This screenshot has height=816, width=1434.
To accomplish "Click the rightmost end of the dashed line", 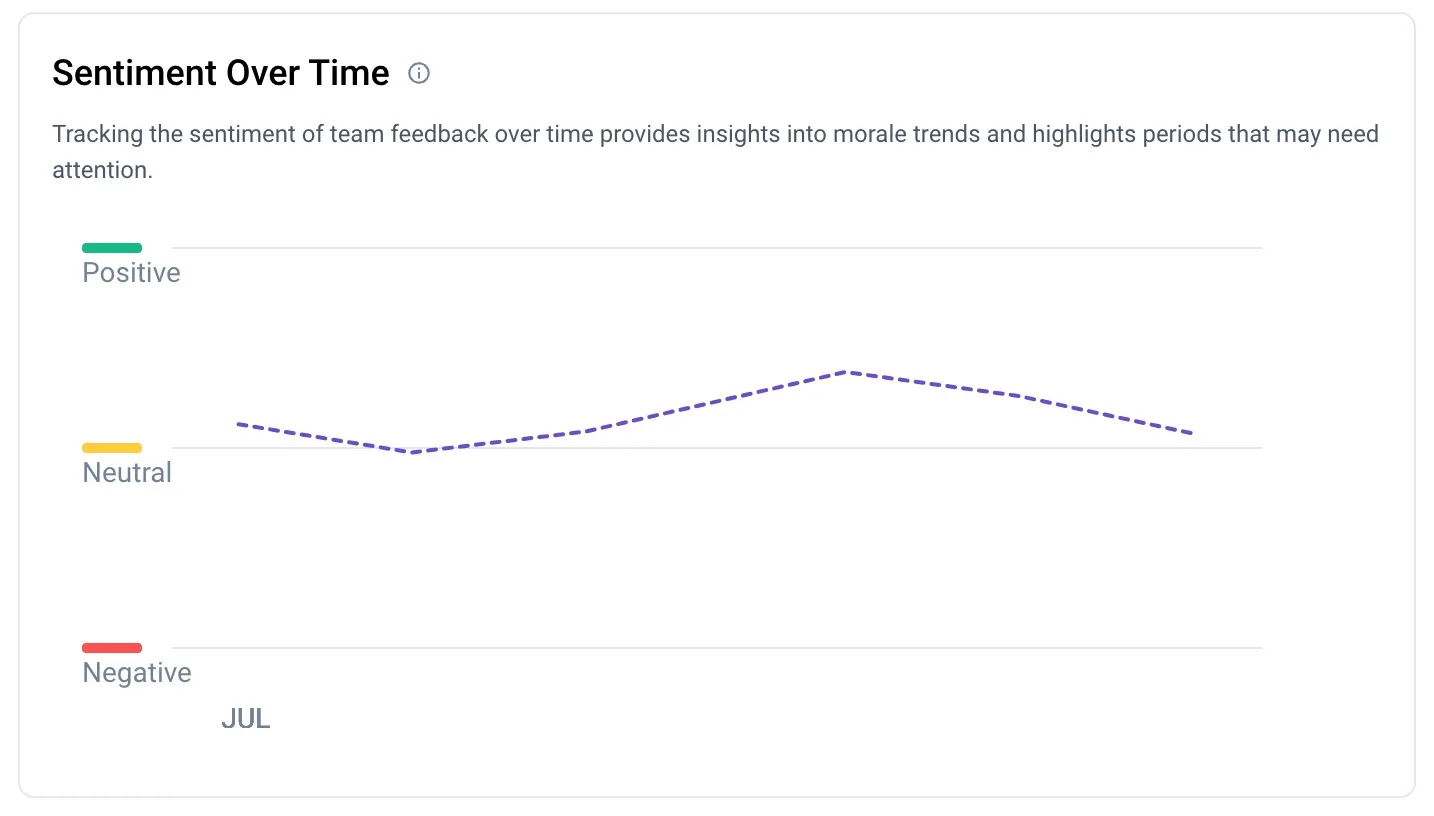I will pyautogui.click(x=1191, y=433).
